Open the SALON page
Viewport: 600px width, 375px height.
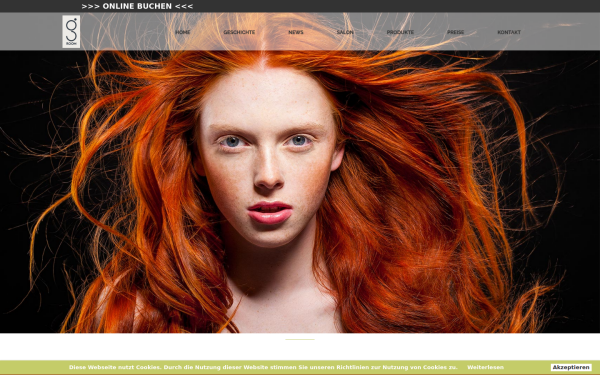[345, 32]
